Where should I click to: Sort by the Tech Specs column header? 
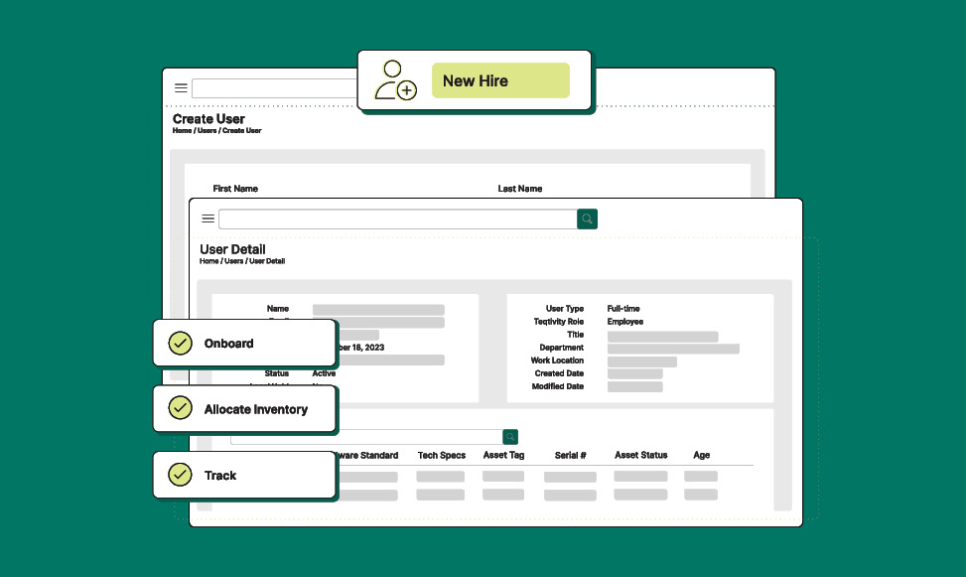point(441,455)
